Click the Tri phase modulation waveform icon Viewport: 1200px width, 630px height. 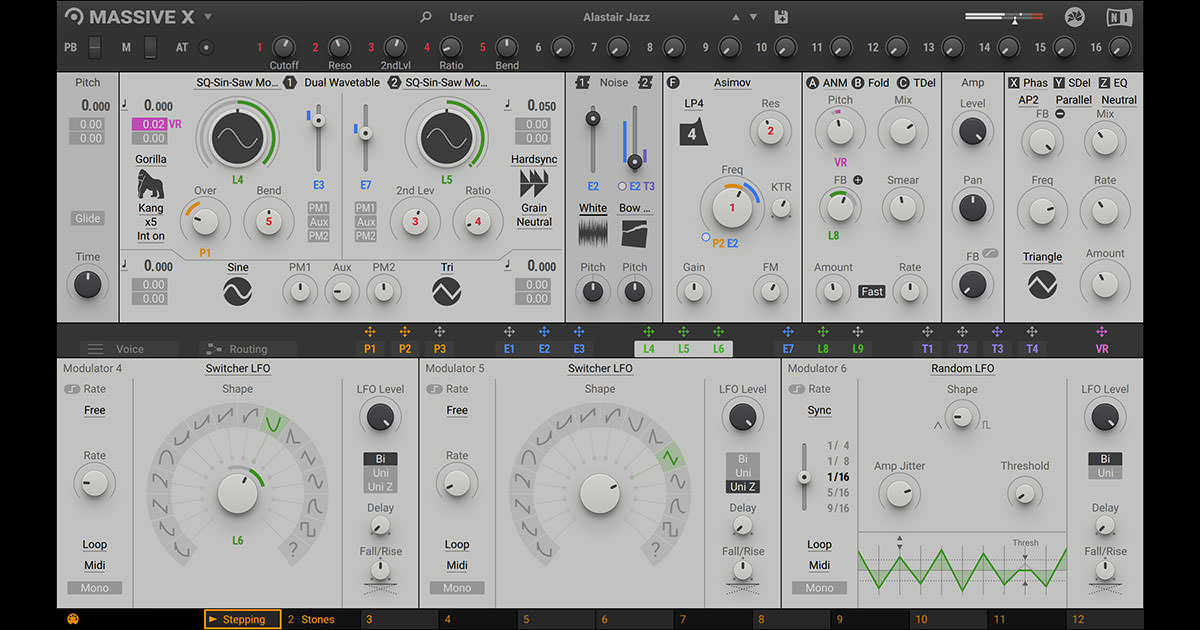(446, 291)
